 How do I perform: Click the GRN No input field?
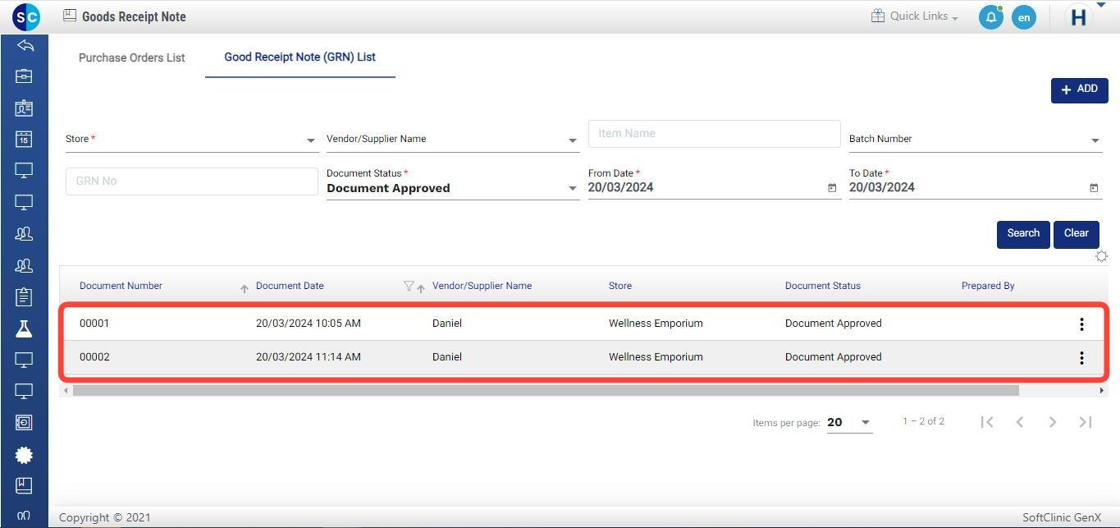(191, 181)
